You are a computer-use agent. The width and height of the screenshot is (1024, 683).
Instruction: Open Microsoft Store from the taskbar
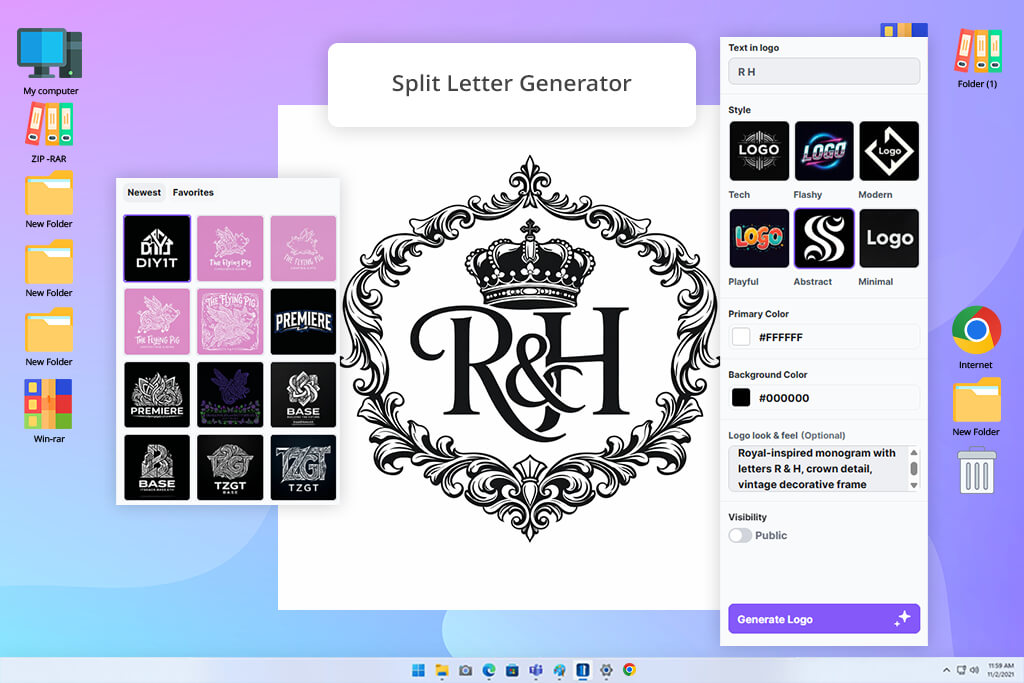[512, 670]
